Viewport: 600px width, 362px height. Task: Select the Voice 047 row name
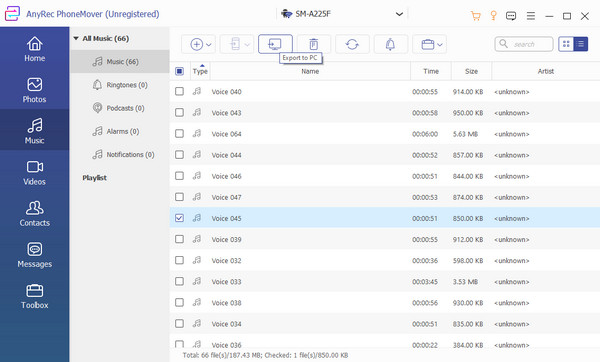(227, 197)
